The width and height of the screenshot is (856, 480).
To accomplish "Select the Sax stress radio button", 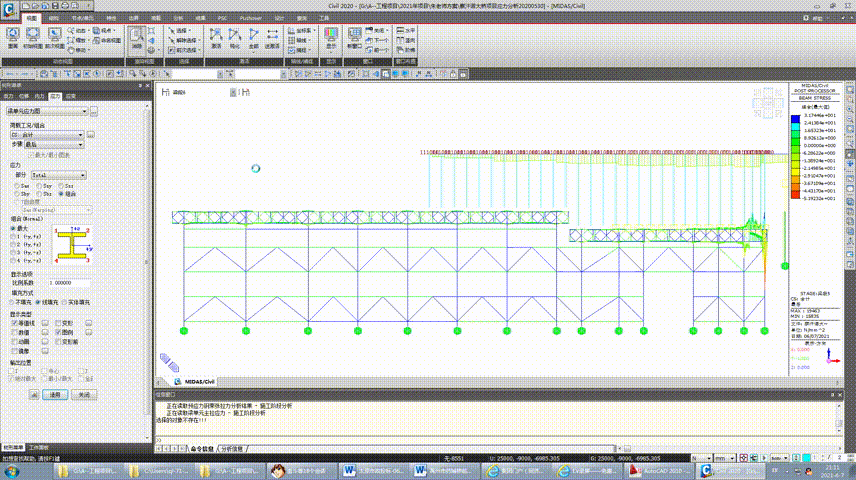I will (x=17, y=186).
